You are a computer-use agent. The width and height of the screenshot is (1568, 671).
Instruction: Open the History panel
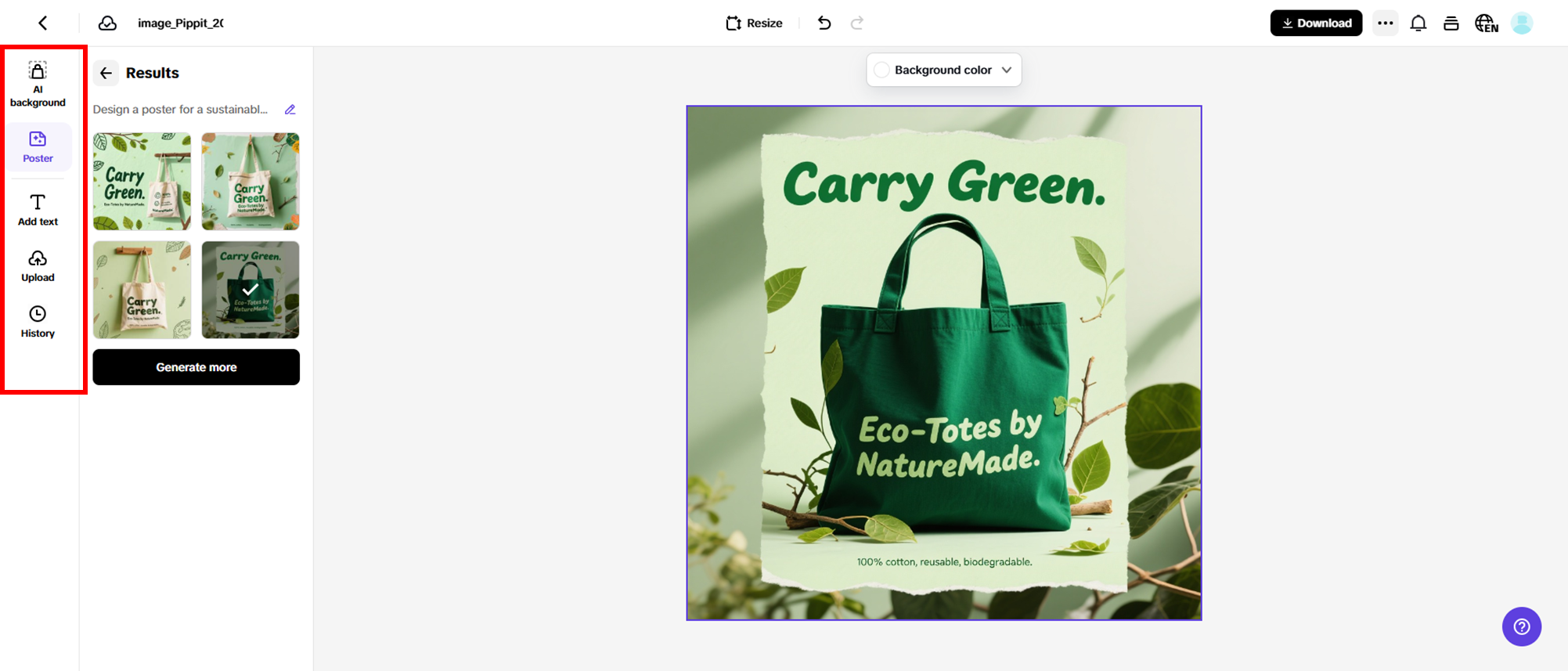coord(38,322)
